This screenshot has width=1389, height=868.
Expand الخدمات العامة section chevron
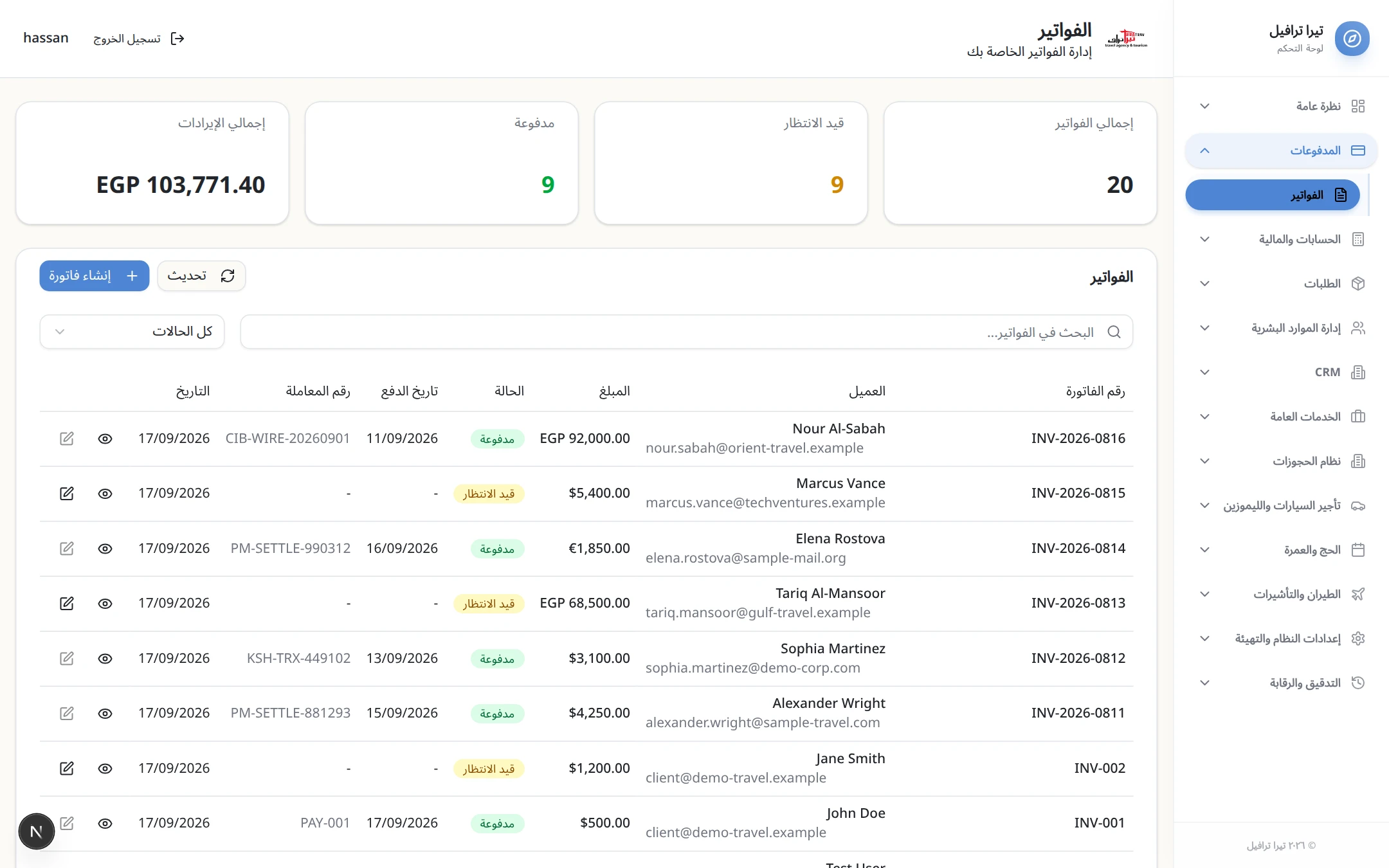pyautogui.click(x=1205, y=417)
